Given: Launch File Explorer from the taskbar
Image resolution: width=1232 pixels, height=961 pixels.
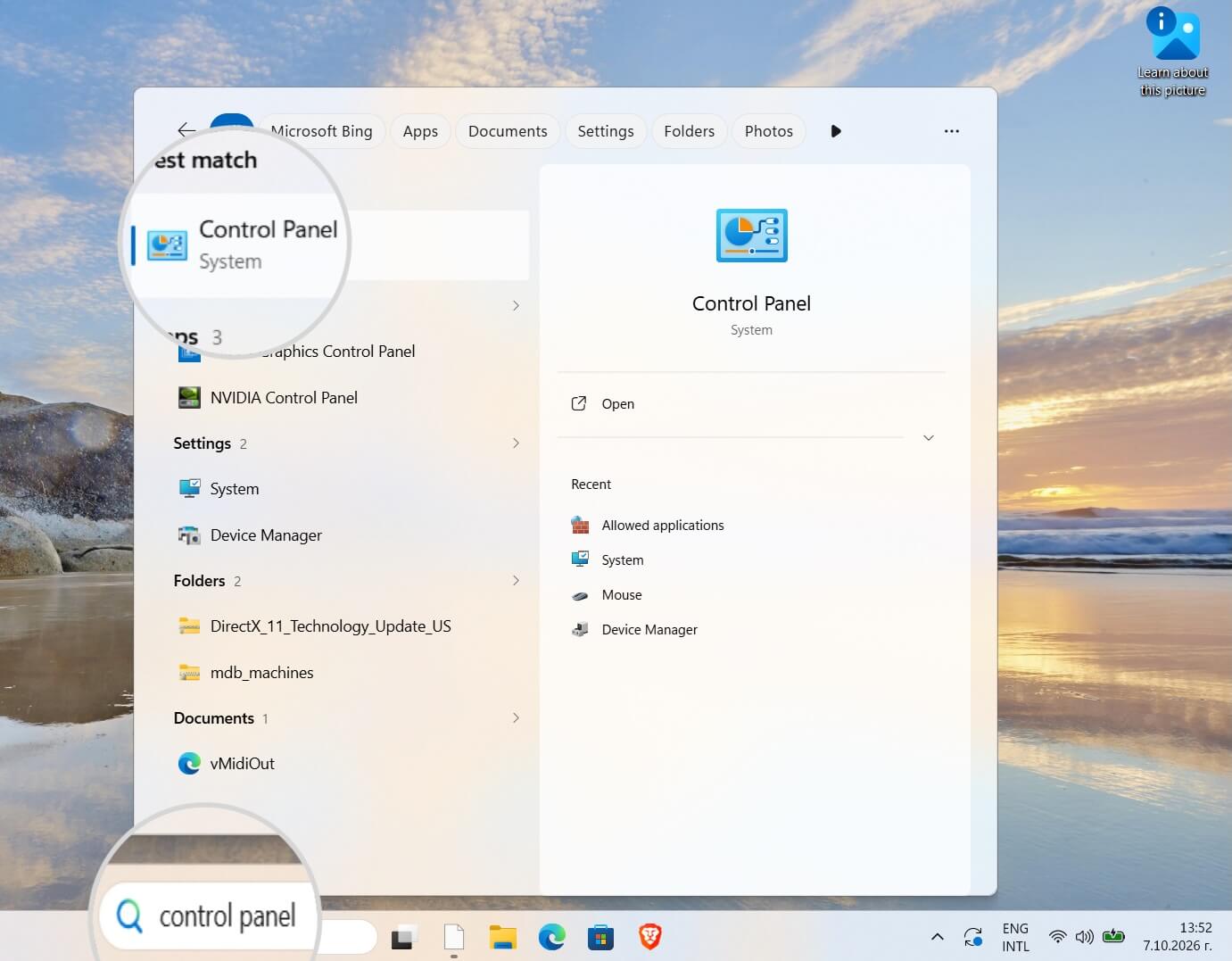Looking at the screenshot, I should (503, 937).
